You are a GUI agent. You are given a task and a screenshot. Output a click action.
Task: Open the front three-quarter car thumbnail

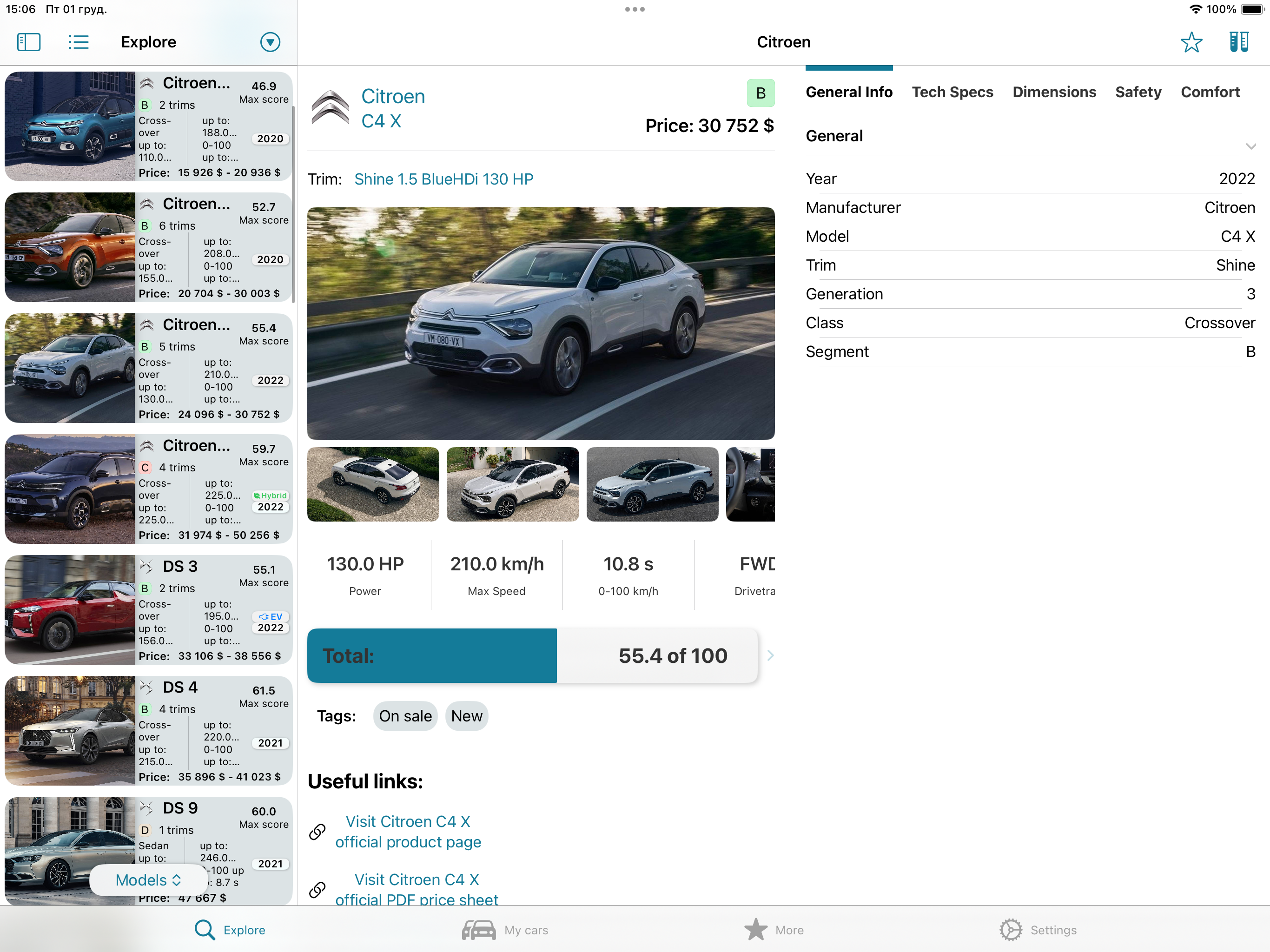coord(652,484)
